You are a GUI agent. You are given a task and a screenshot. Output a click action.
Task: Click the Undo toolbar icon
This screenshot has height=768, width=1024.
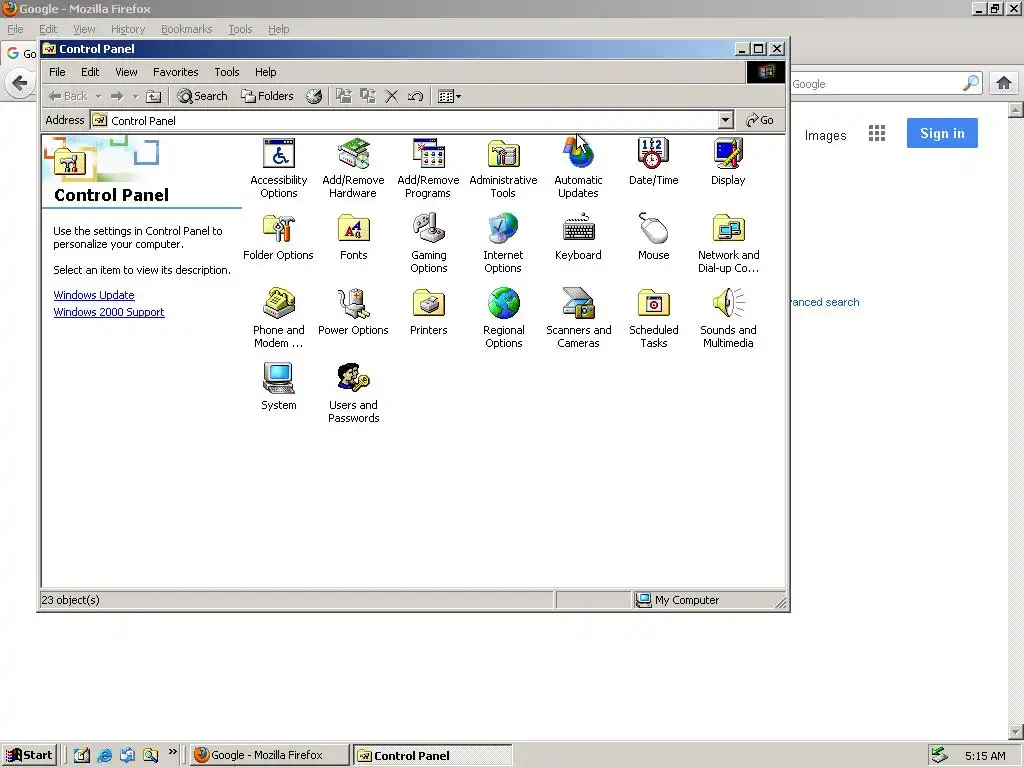415,96
